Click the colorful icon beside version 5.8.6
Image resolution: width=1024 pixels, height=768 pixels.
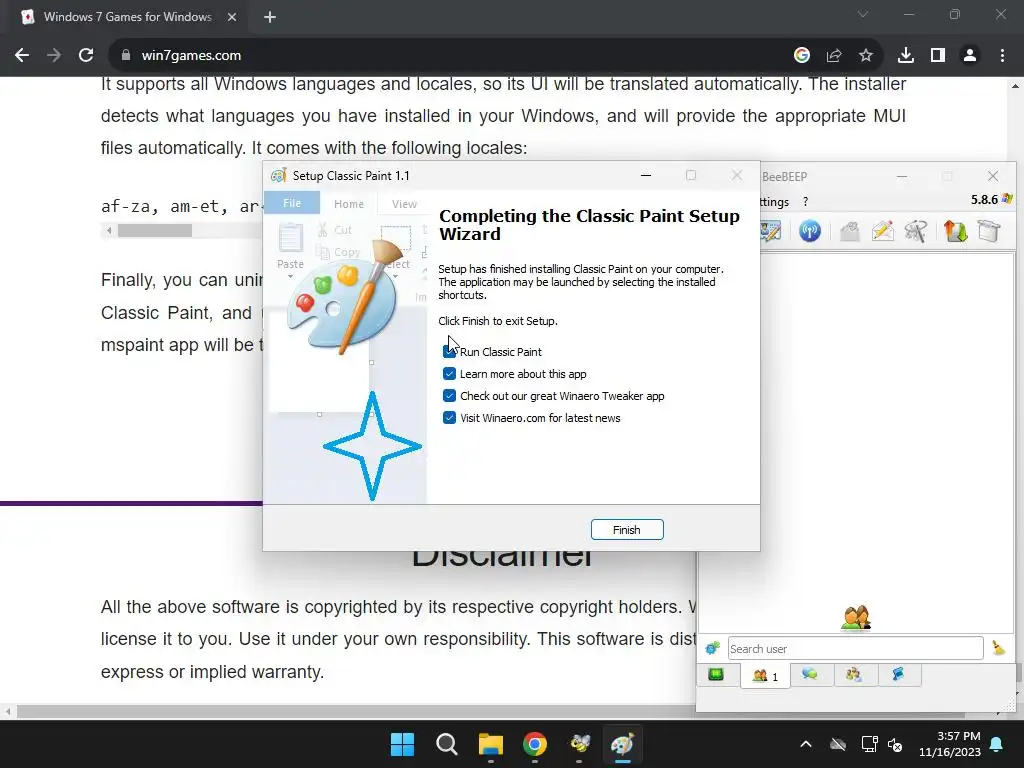pyautogui.click(x=1008, y=199)
